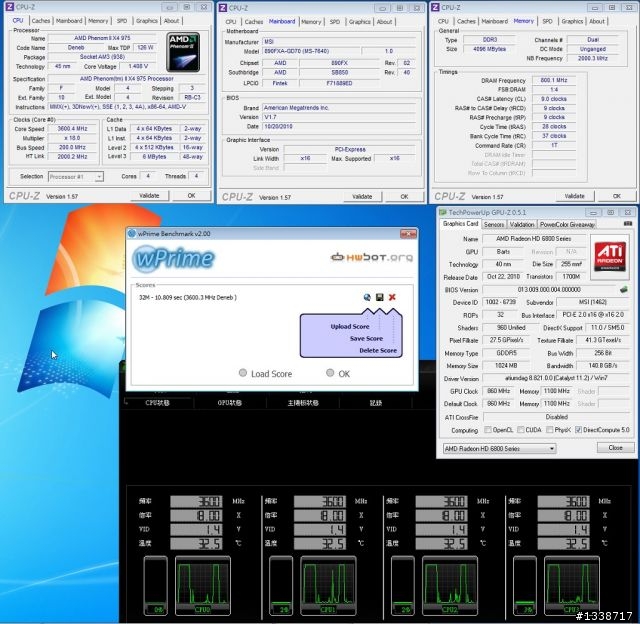Viewport: 640px width, 624px height.
Task: Switch to the Sensors tab in GPU-Z
Action: (x=494, y=224)
